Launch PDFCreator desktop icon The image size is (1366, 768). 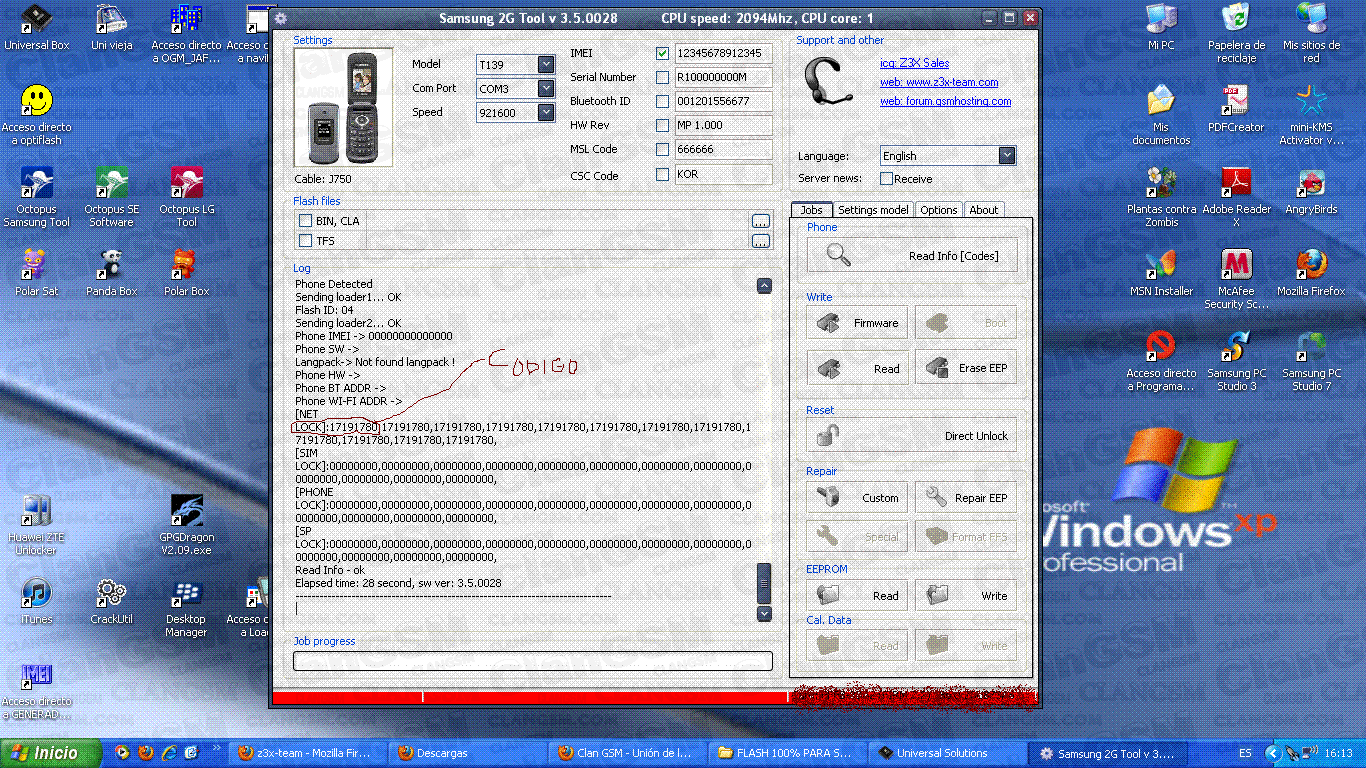point(1236,109)
